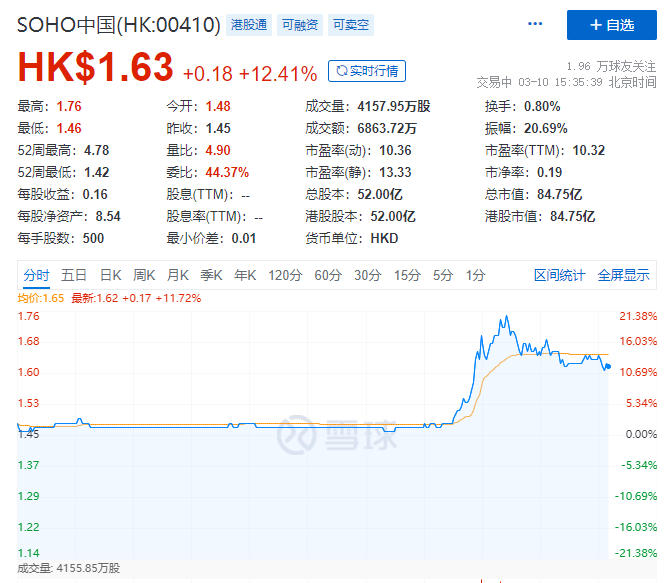670x583 pixels.
Task: Click the 实时行情 refresh button
Action: pos(367,71)
